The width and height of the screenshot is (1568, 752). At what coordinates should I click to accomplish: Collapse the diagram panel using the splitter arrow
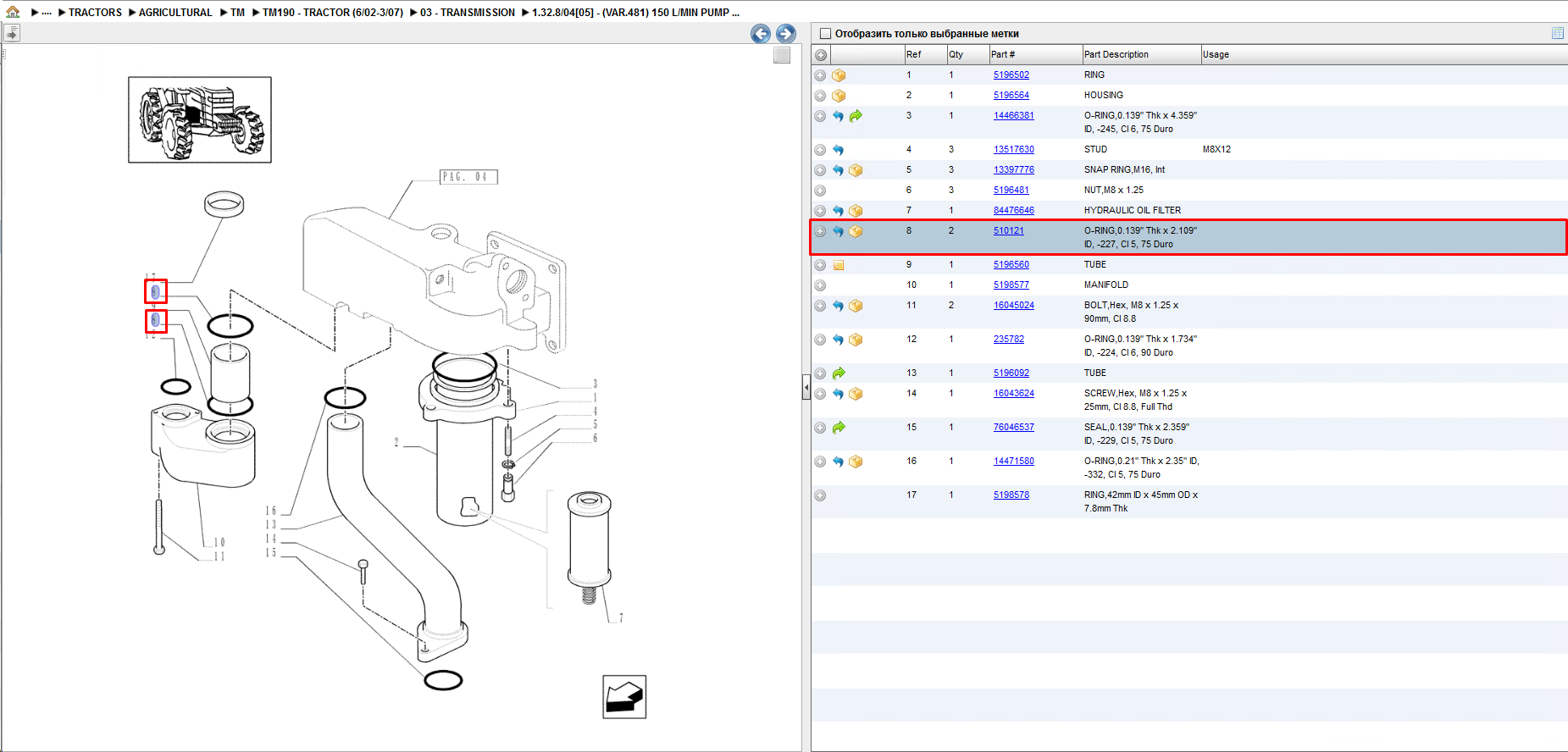[806, 388]
